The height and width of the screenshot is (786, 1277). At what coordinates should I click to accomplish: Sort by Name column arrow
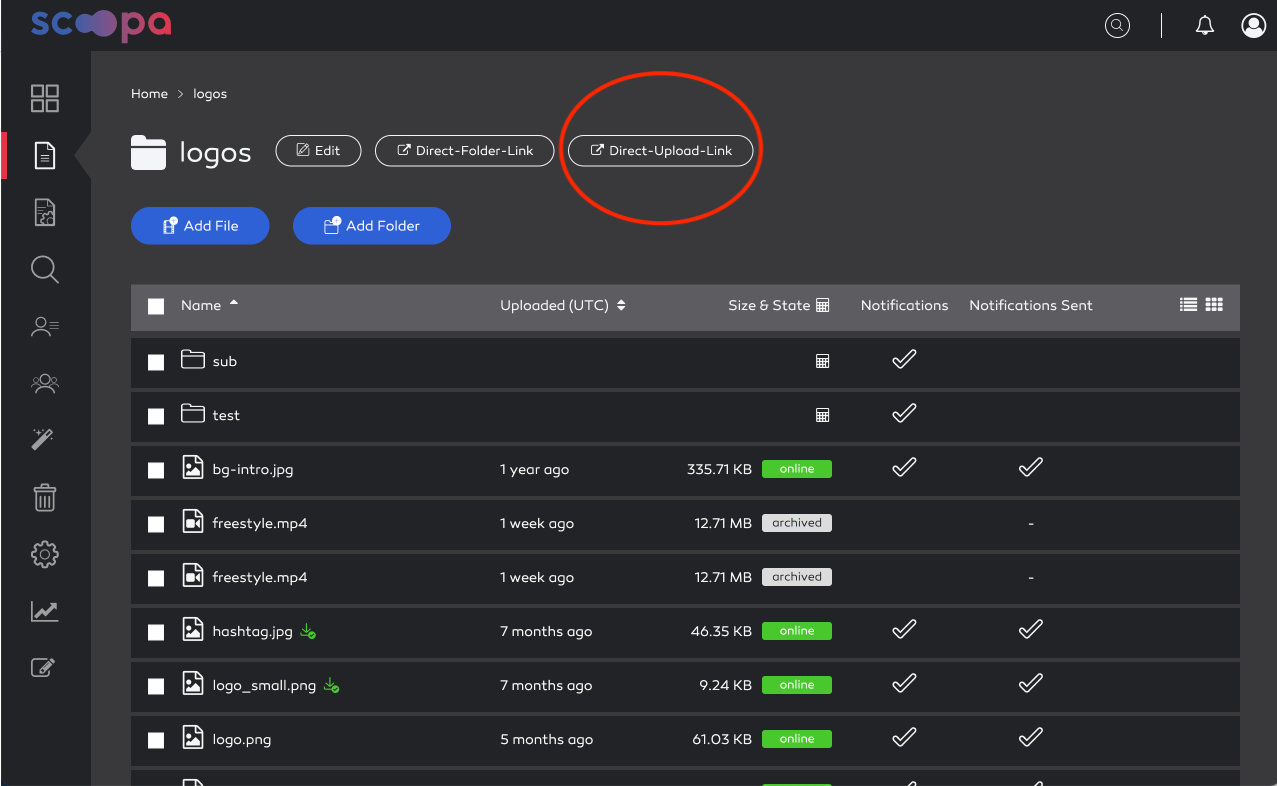click(234, 303)
